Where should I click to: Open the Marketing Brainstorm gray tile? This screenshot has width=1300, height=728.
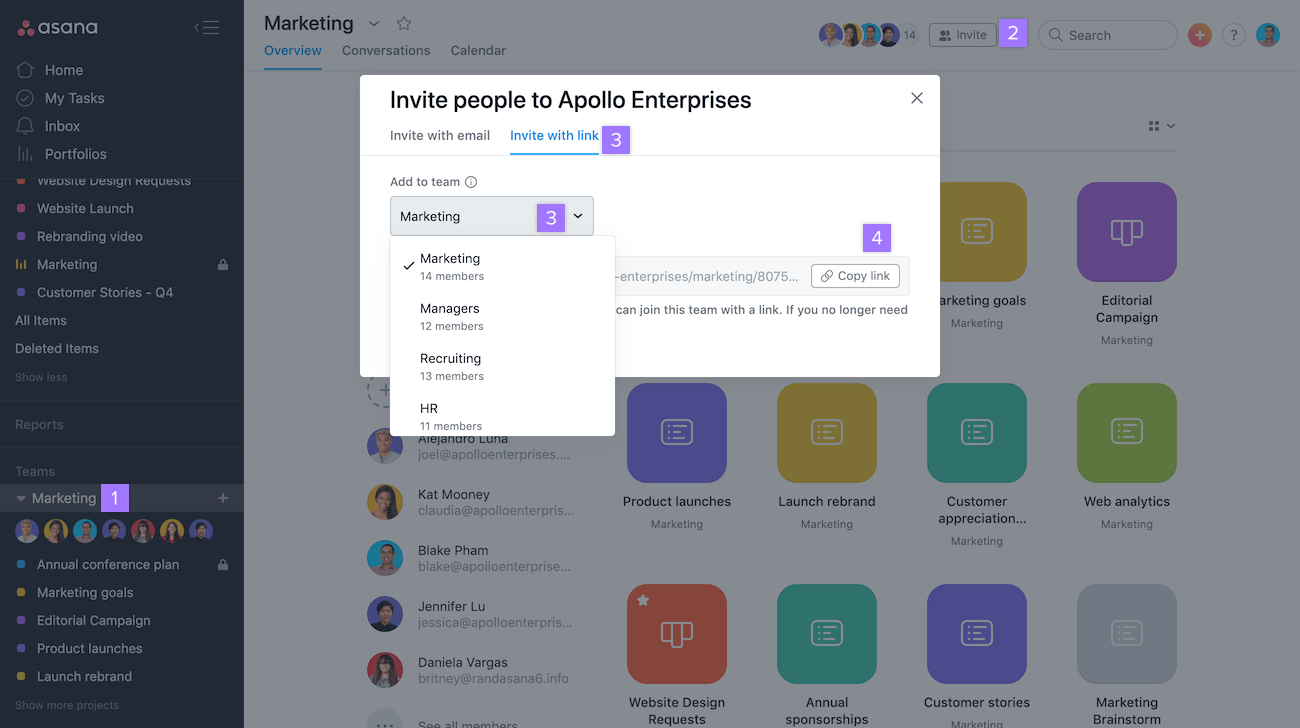1127,634
